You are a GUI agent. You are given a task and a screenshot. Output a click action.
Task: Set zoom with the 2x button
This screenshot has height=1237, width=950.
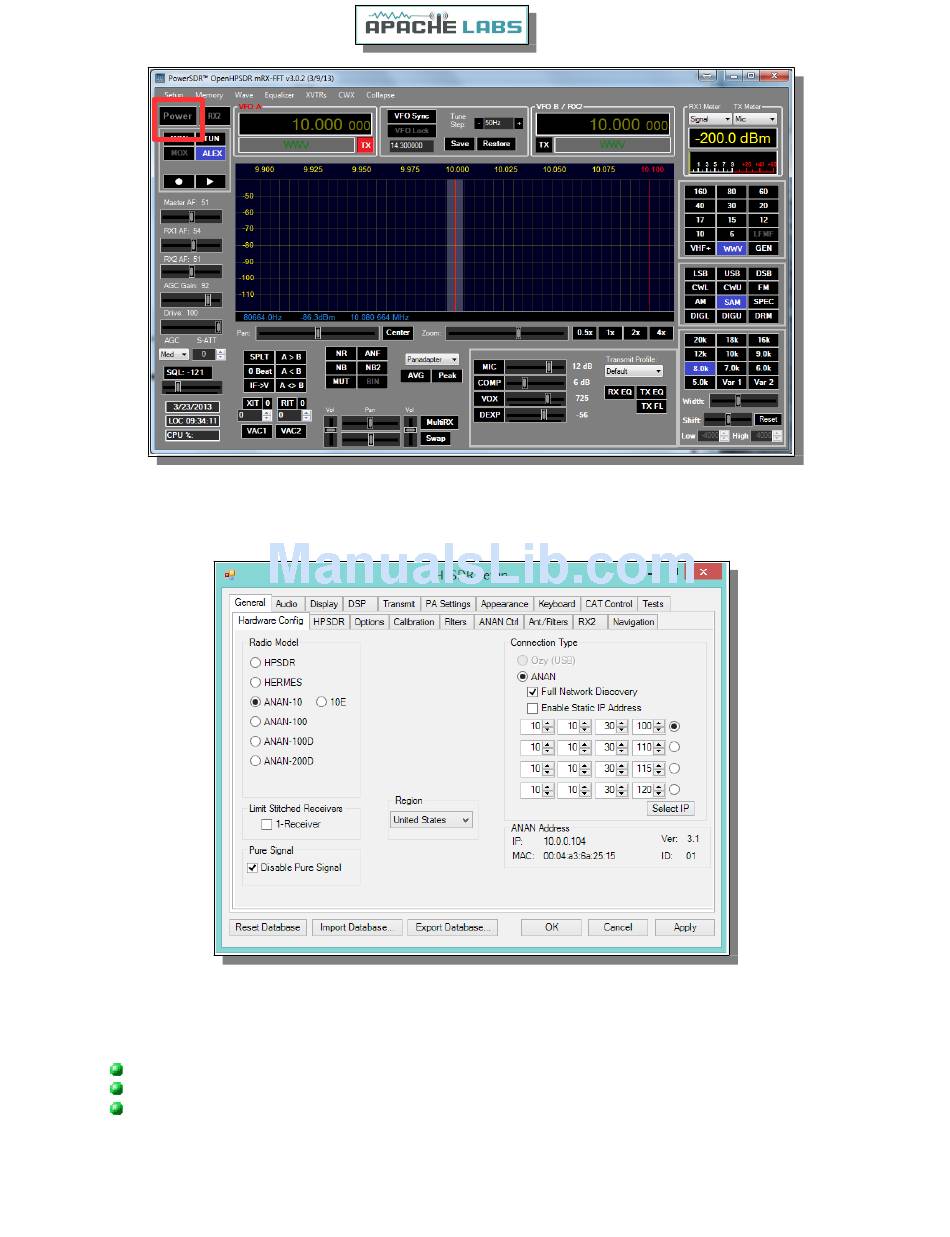tap(635, 333)
